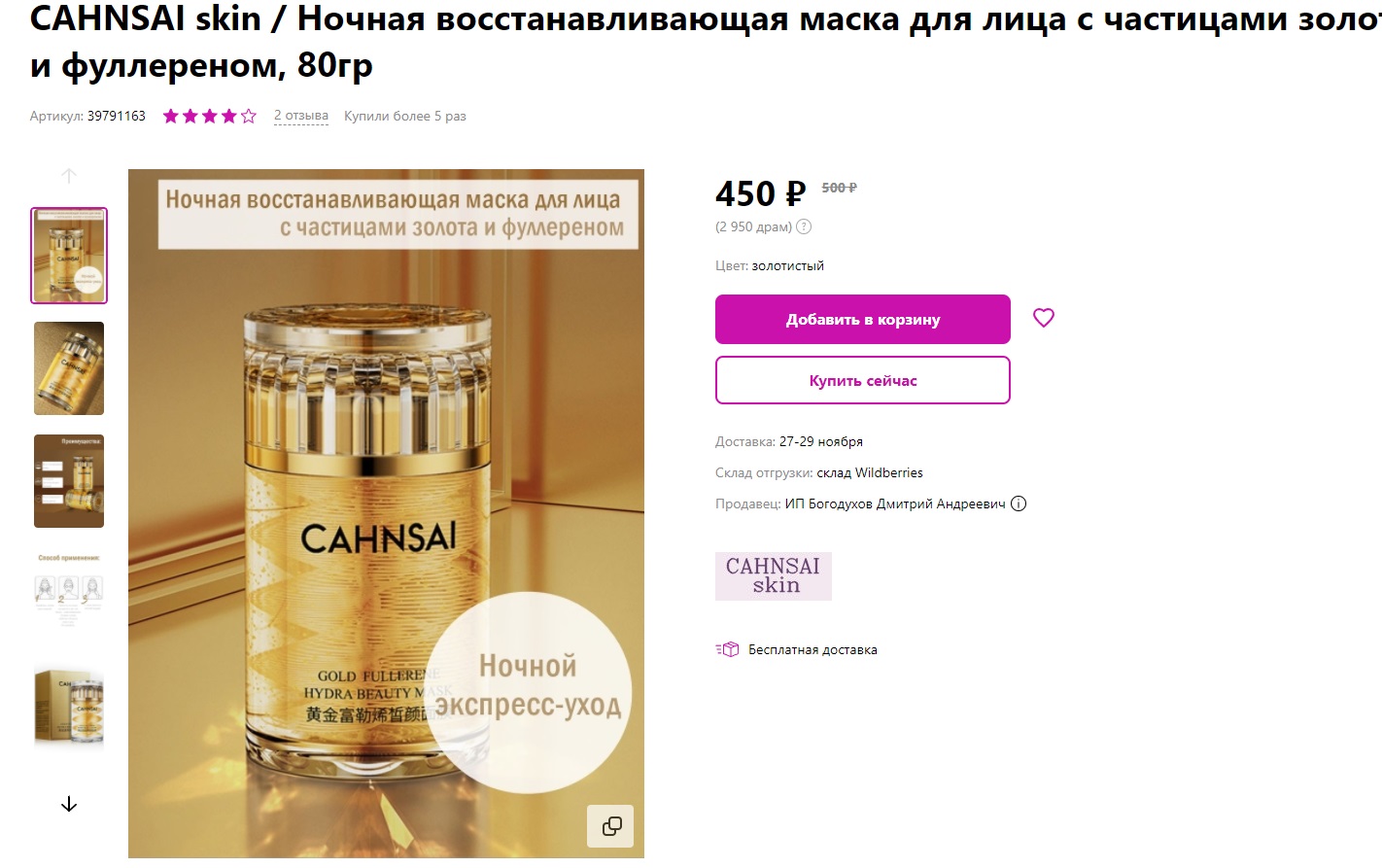Click the free delivery box icon

click(x=727, y=649)
